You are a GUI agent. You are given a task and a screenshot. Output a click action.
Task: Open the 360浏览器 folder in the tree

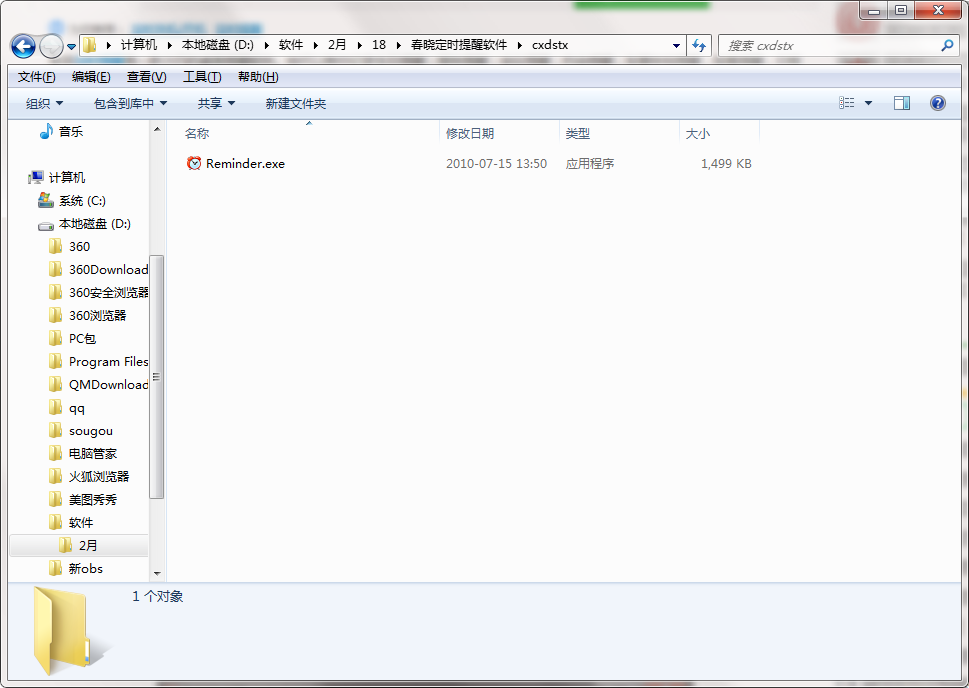tap(97, 316)
